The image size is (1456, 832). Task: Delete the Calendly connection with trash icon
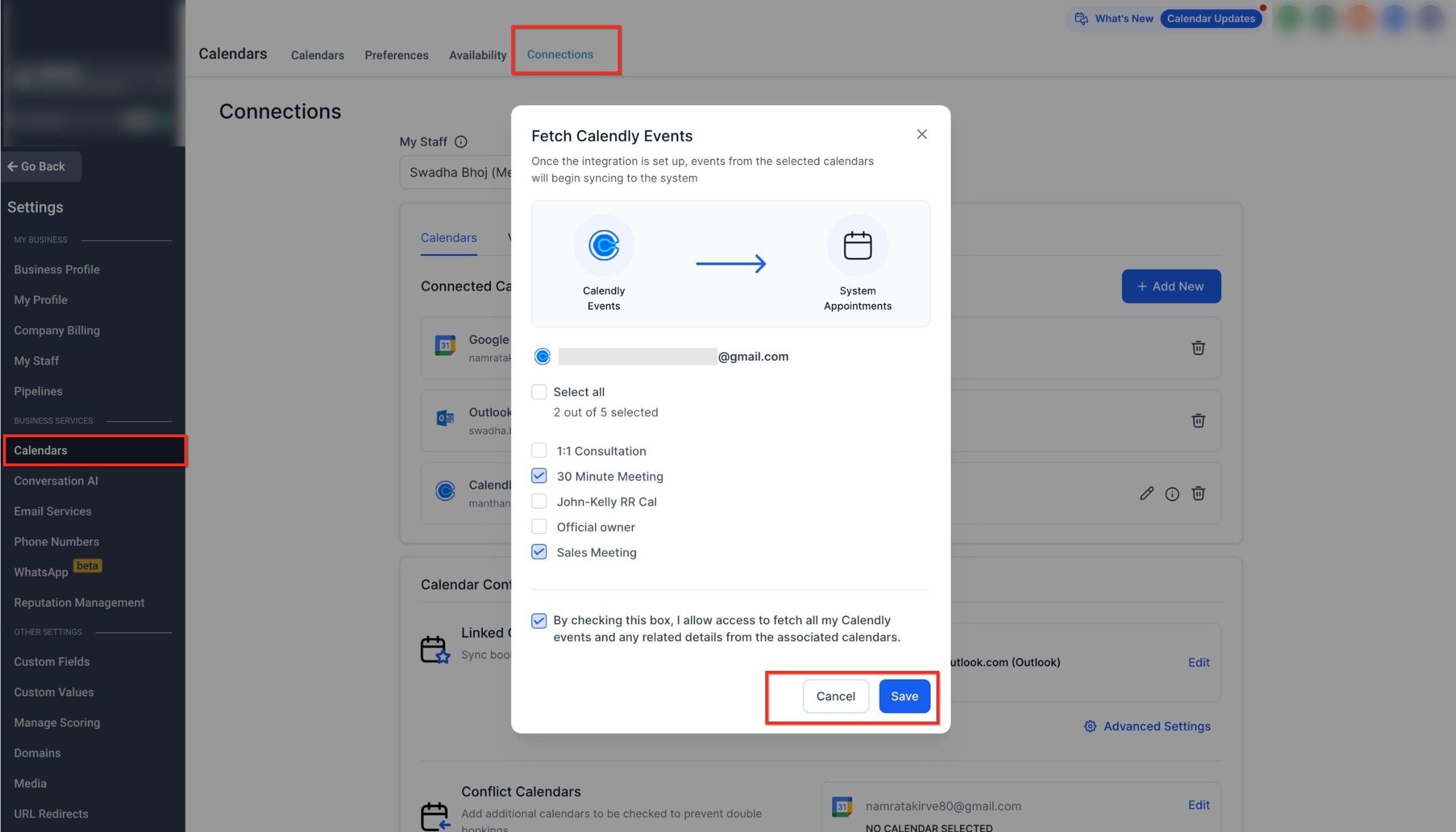[x=1198, y=493]
